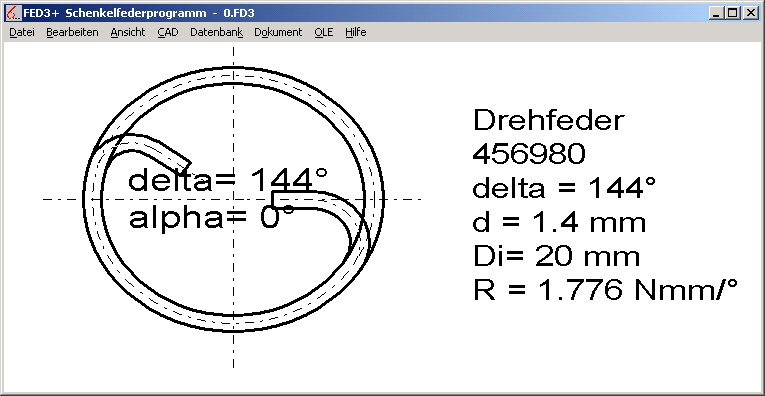The image size is (765, 396).
Task: Click the d = 1.4 mm wire diameter text
Action: point(559,222)
